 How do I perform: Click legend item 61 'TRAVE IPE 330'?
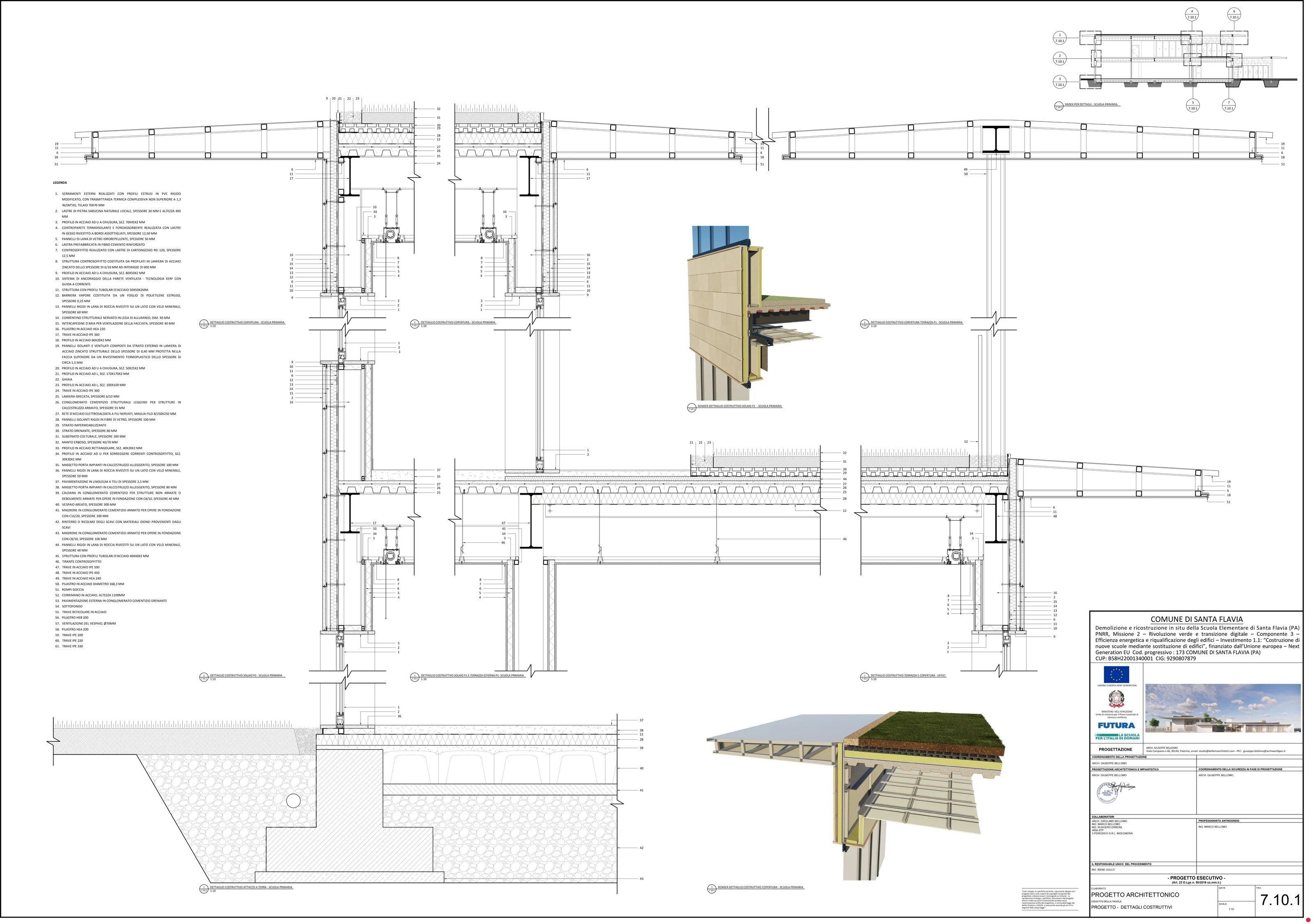pyautogui.click(x=69, y=646)
